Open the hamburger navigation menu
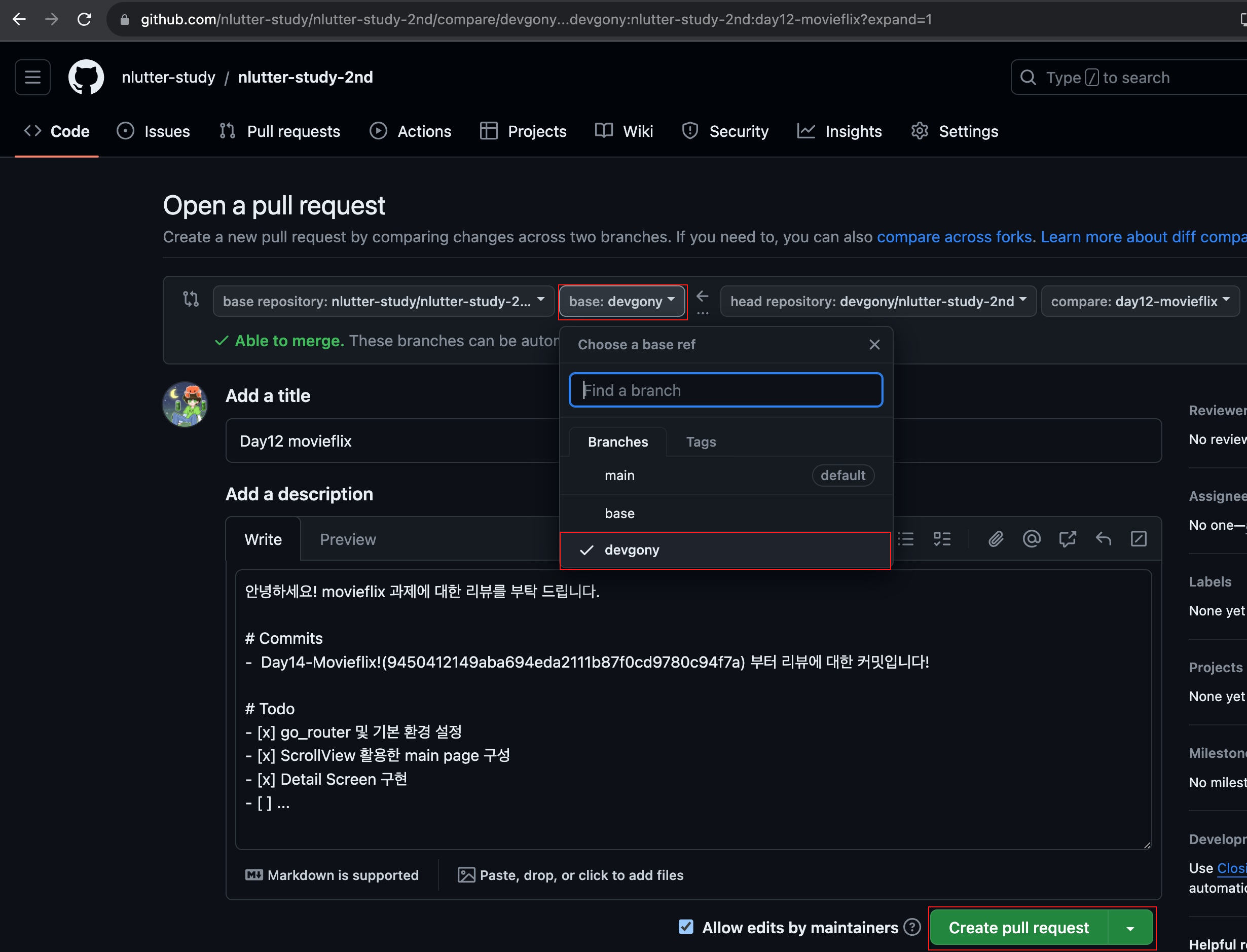Screen dimensions: 1247x952 coord(32,77)
